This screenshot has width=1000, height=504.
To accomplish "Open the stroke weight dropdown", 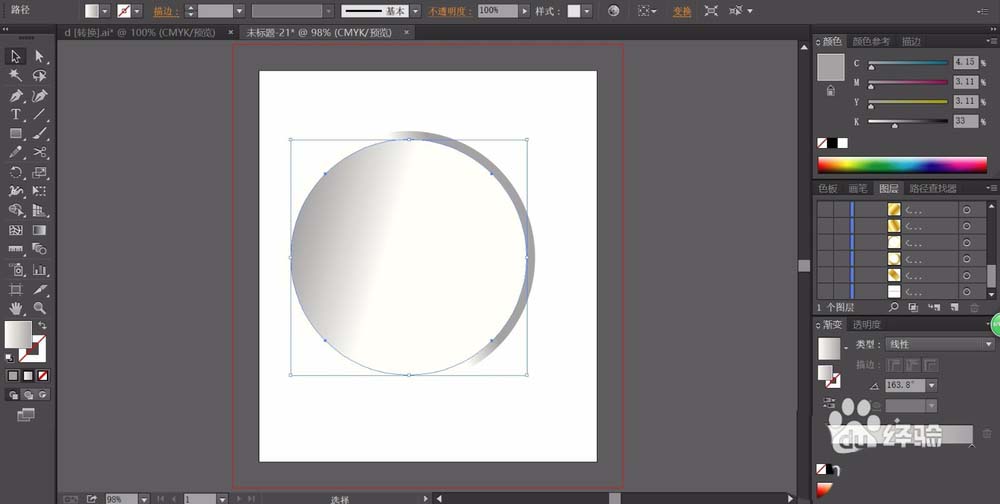I will pyautogui.click(x=239, y=11).
